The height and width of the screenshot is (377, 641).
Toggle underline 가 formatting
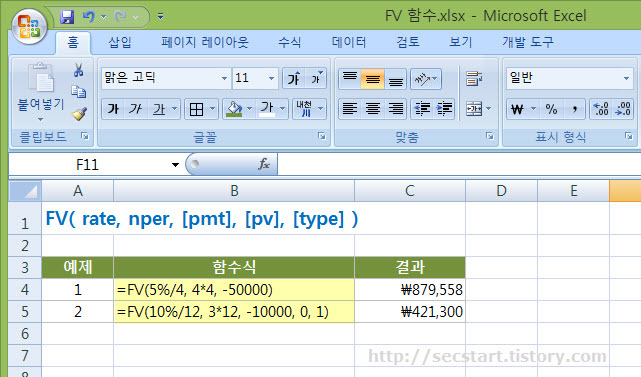click(x=159, y=109)
